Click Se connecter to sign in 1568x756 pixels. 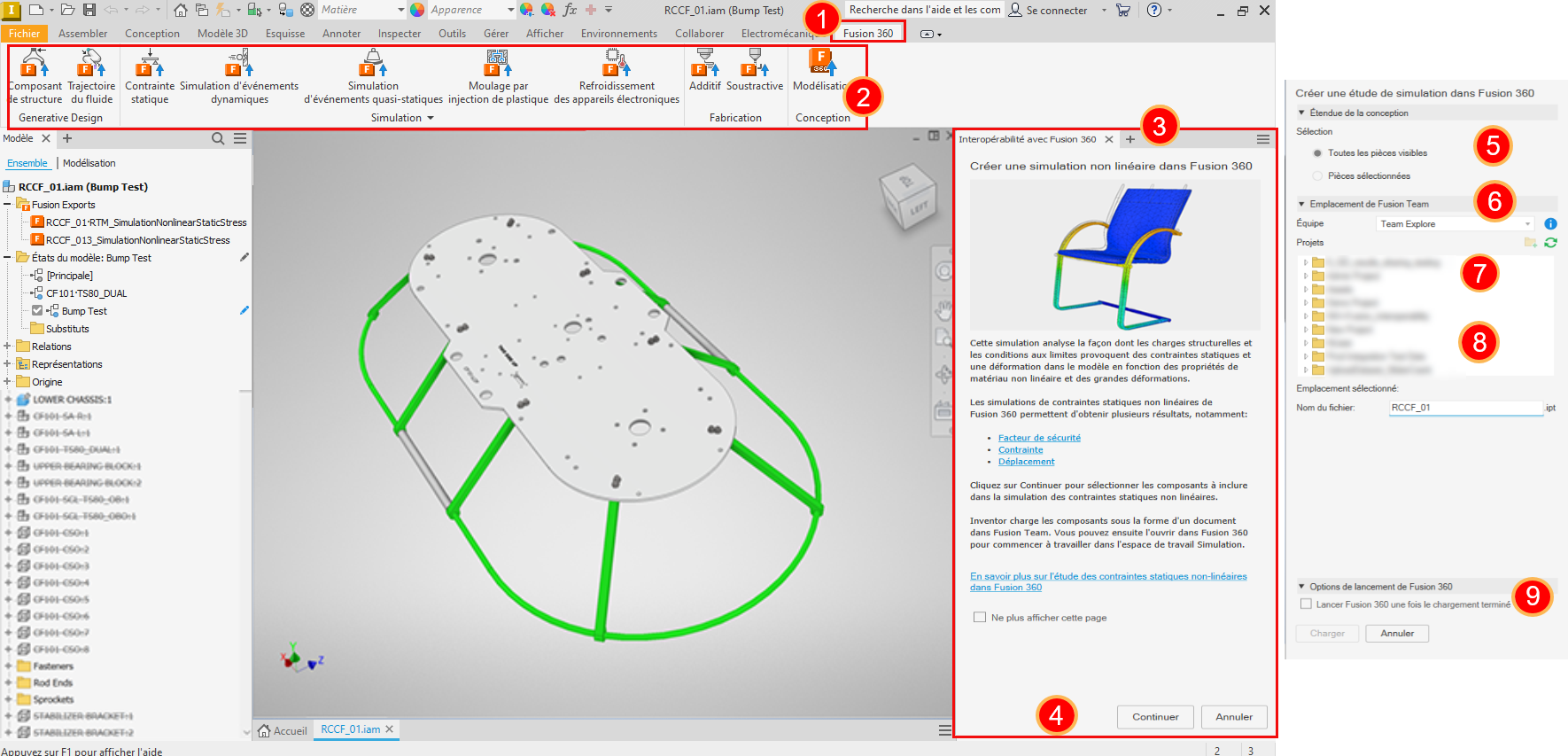tap(1048, 10)
